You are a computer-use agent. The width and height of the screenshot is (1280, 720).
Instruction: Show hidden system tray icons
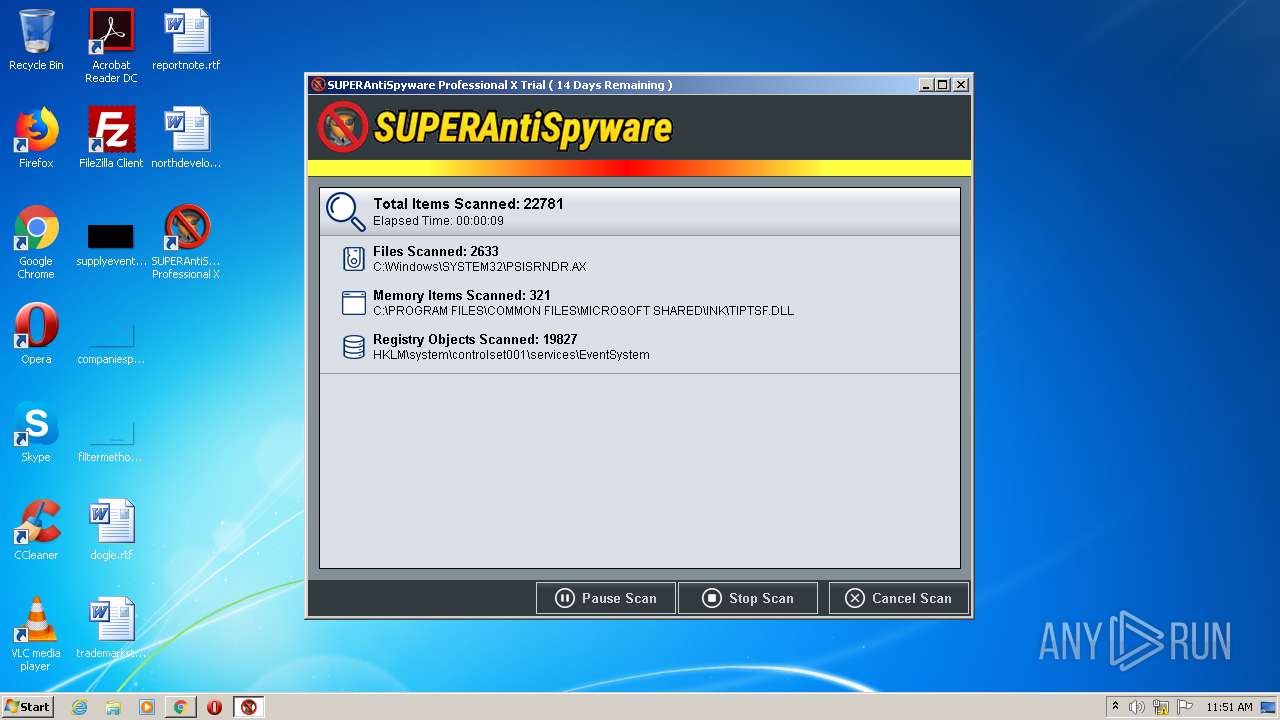click(x=1115, y=707)
